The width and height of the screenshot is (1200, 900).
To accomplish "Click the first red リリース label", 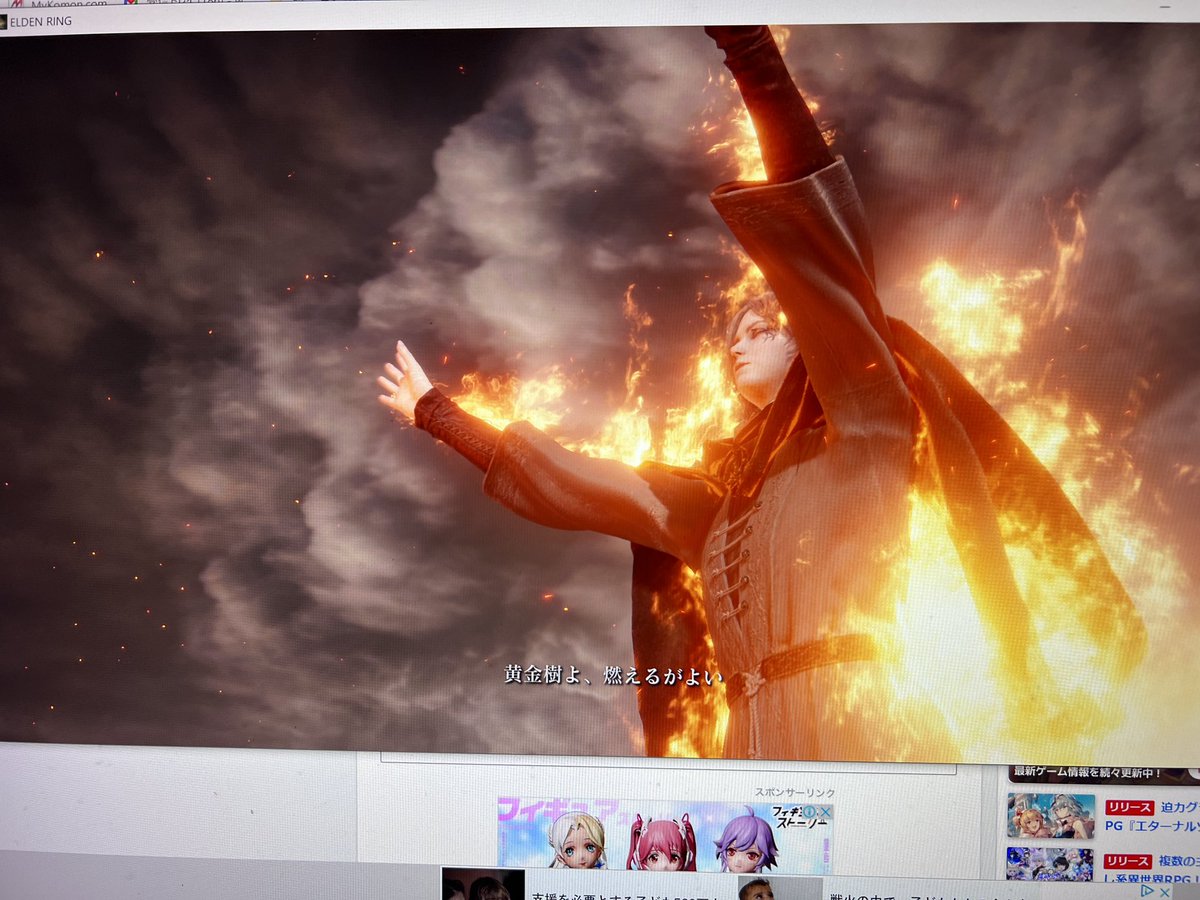I will 1129,807.
